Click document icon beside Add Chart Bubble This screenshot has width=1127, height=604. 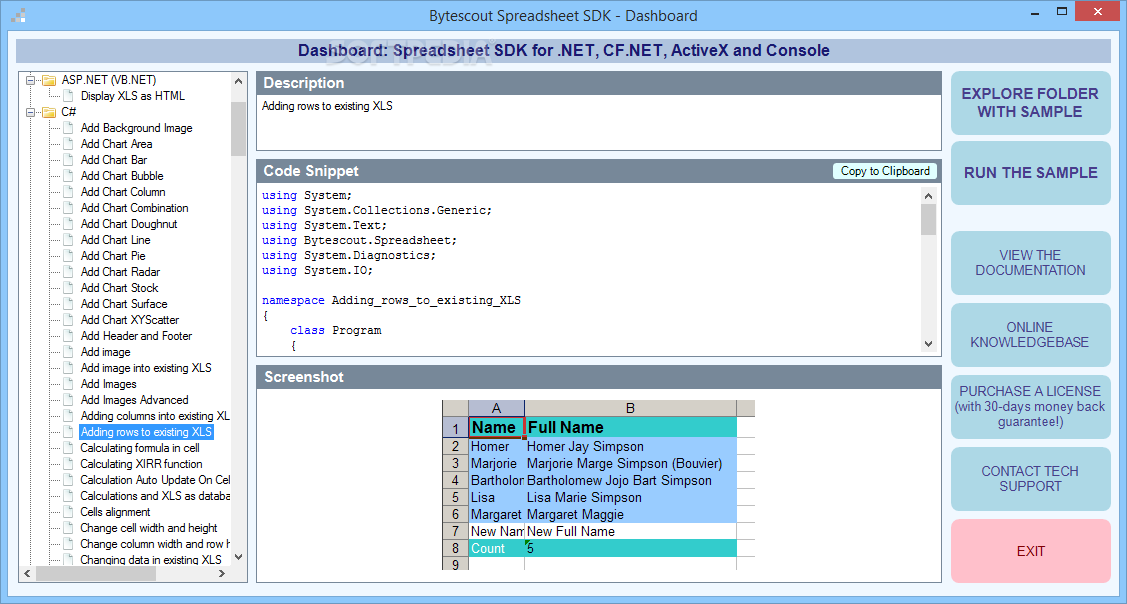click(68, 176)
